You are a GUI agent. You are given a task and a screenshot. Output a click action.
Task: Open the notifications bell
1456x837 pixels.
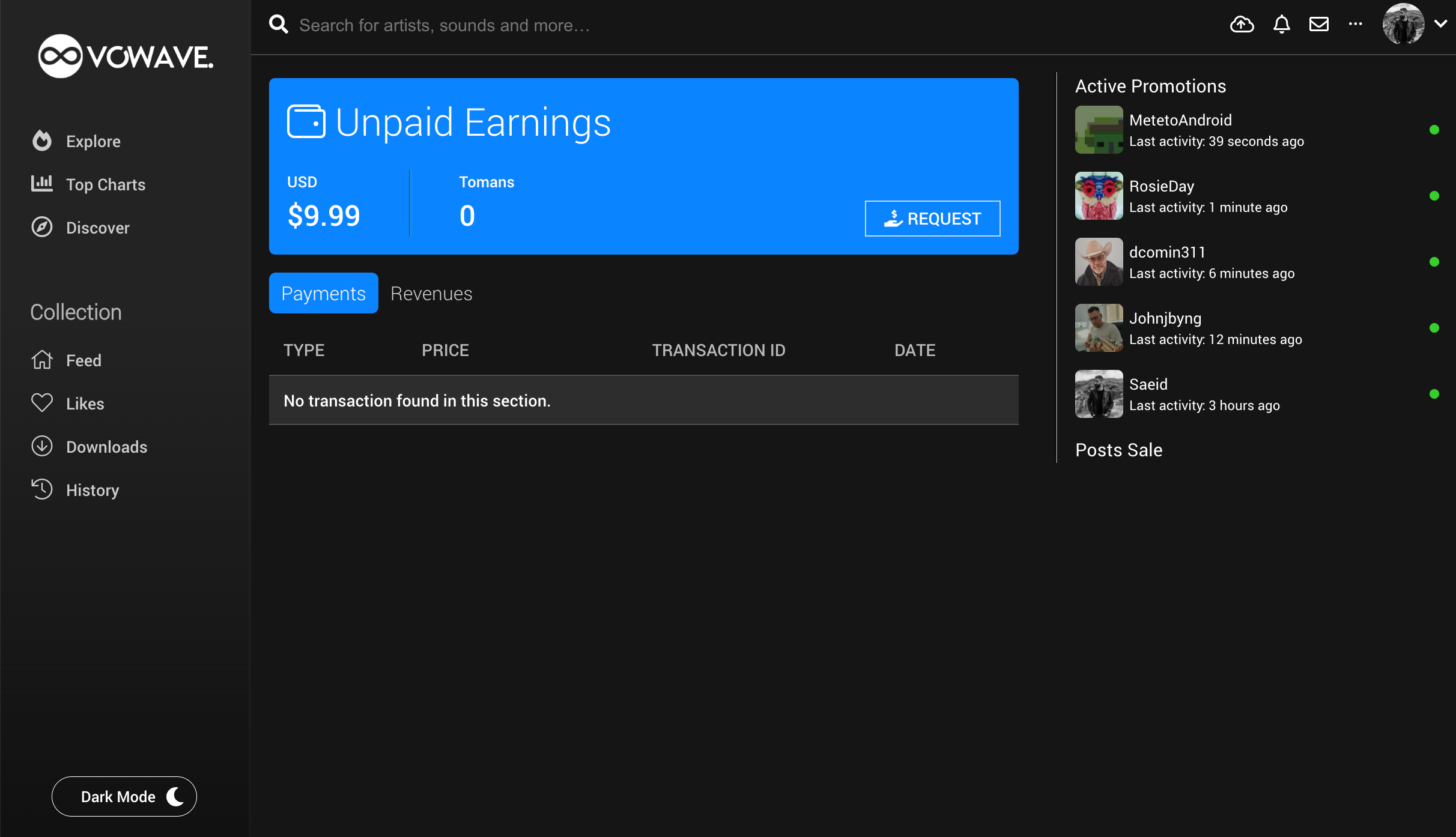coord(1281,24)
